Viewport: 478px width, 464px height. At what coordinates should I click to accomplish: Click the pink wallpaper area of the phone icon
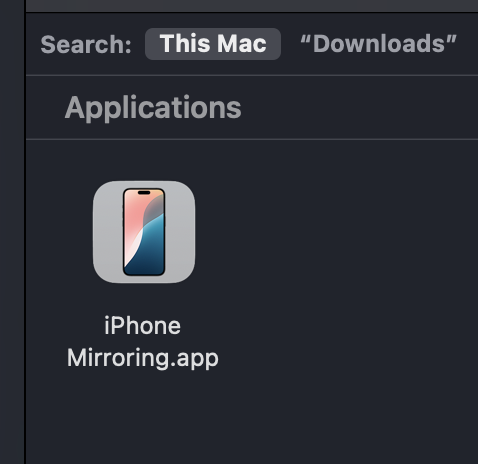pyautogui.click(x=133, y=213)
